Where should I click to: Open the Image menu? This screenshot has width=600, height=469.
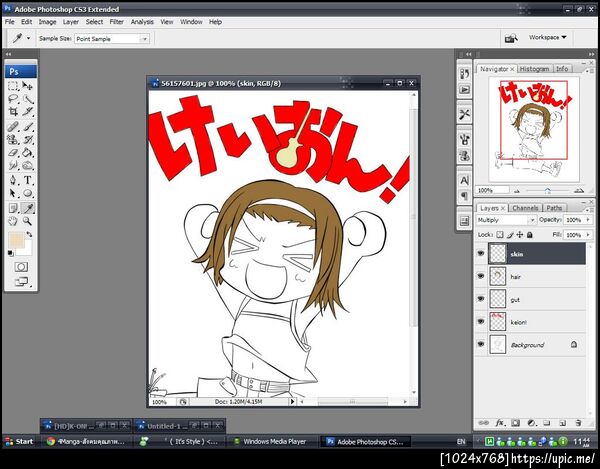click(x=47, y=22)
